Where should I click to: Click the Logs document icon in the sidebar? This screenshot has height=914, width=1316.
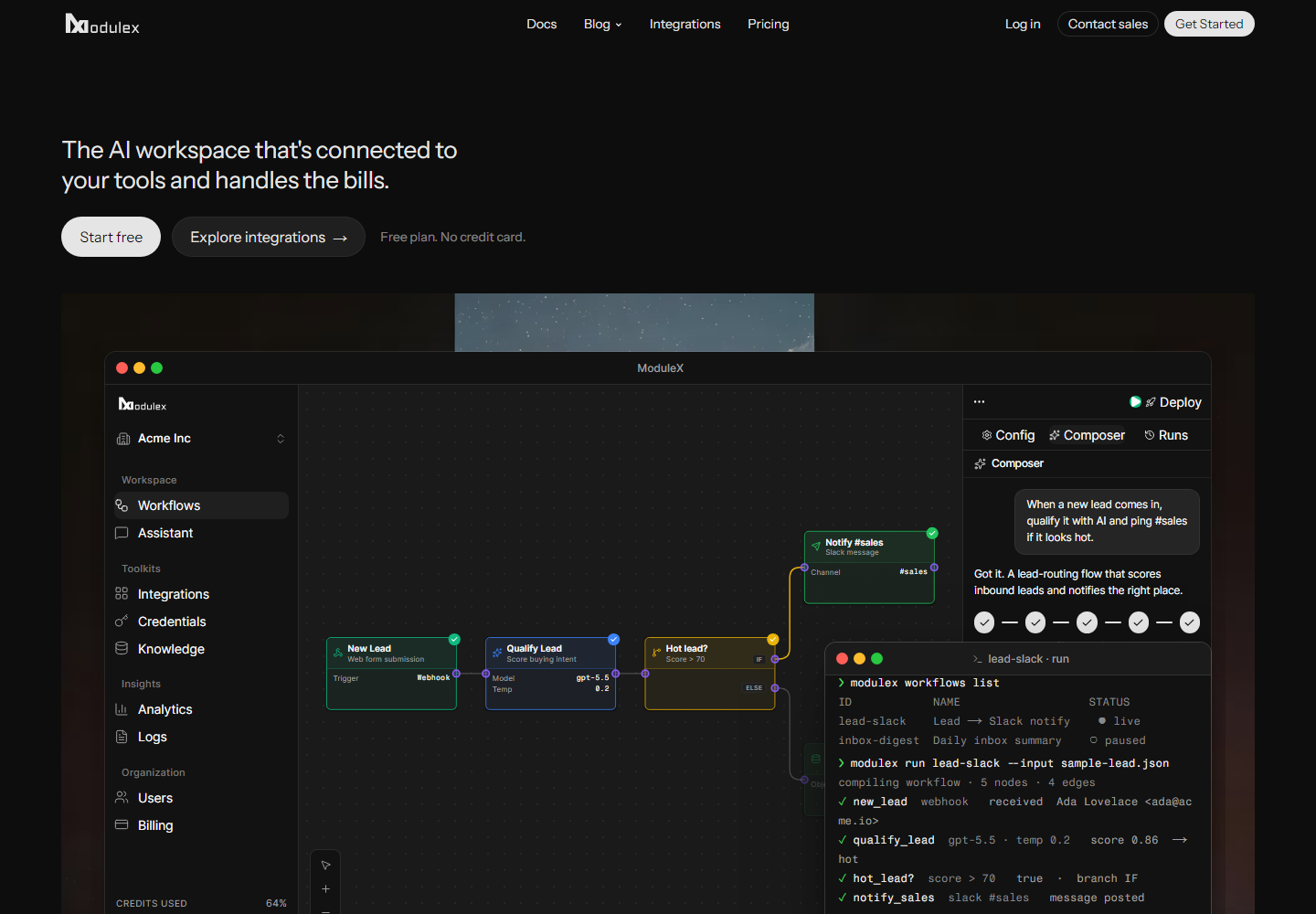(x=122, y=737)
